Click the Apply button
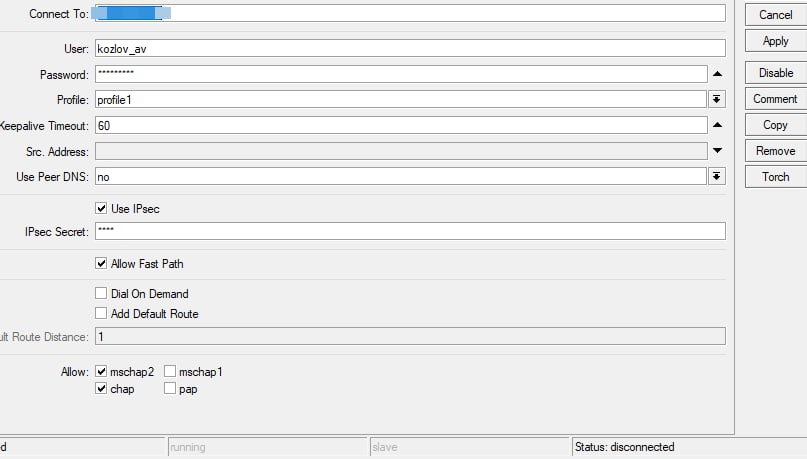The image size is (807, 459). [x=776, y=41]
